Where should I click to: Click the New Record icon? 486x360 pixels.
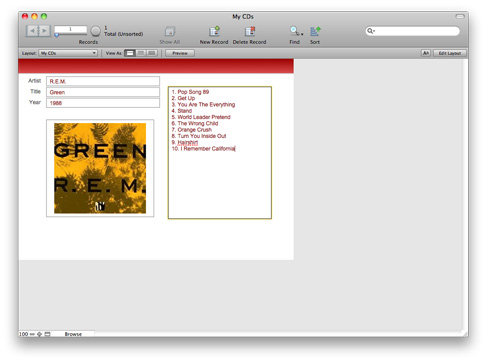coord(214,31)
